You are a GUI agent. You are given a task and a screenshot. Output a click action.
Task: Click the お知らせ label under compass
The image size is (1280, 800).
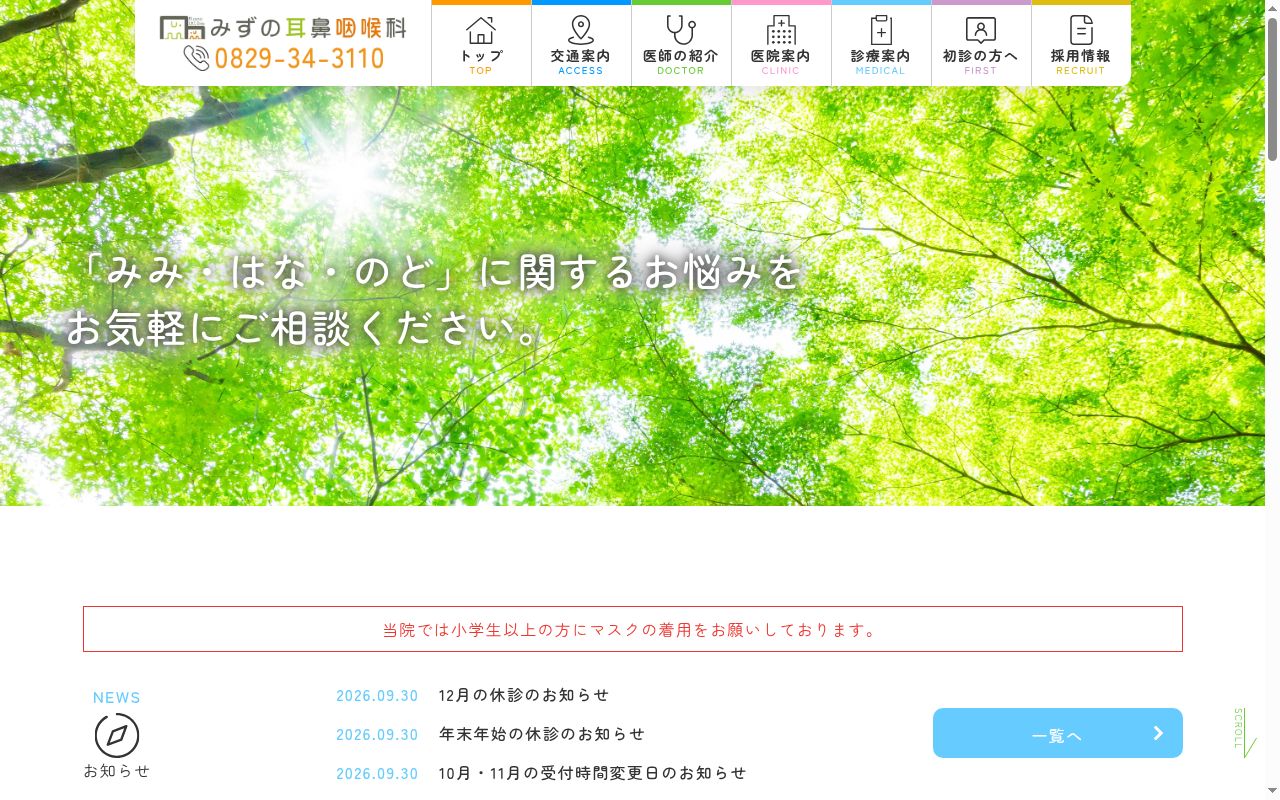click(117, 771)
